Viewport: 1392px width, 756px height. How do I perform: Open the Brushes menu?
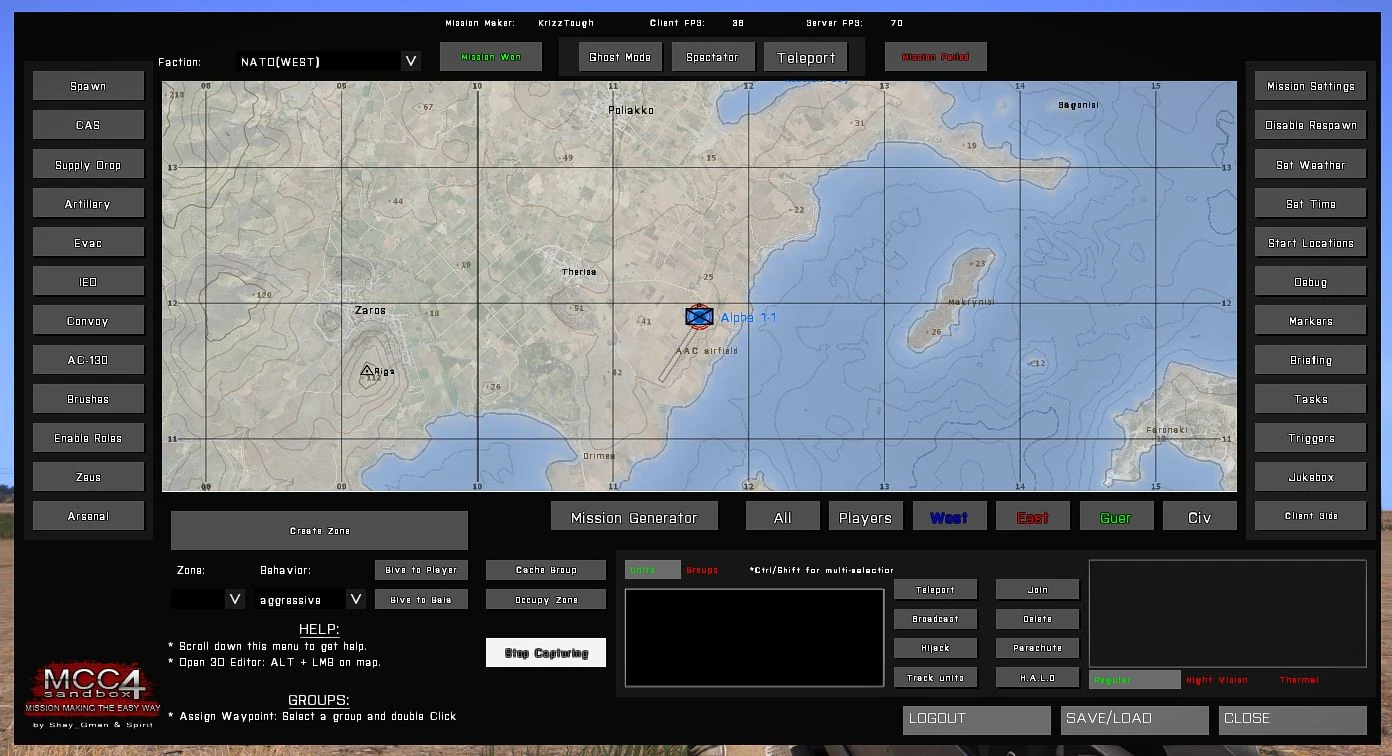pos(89,399)
